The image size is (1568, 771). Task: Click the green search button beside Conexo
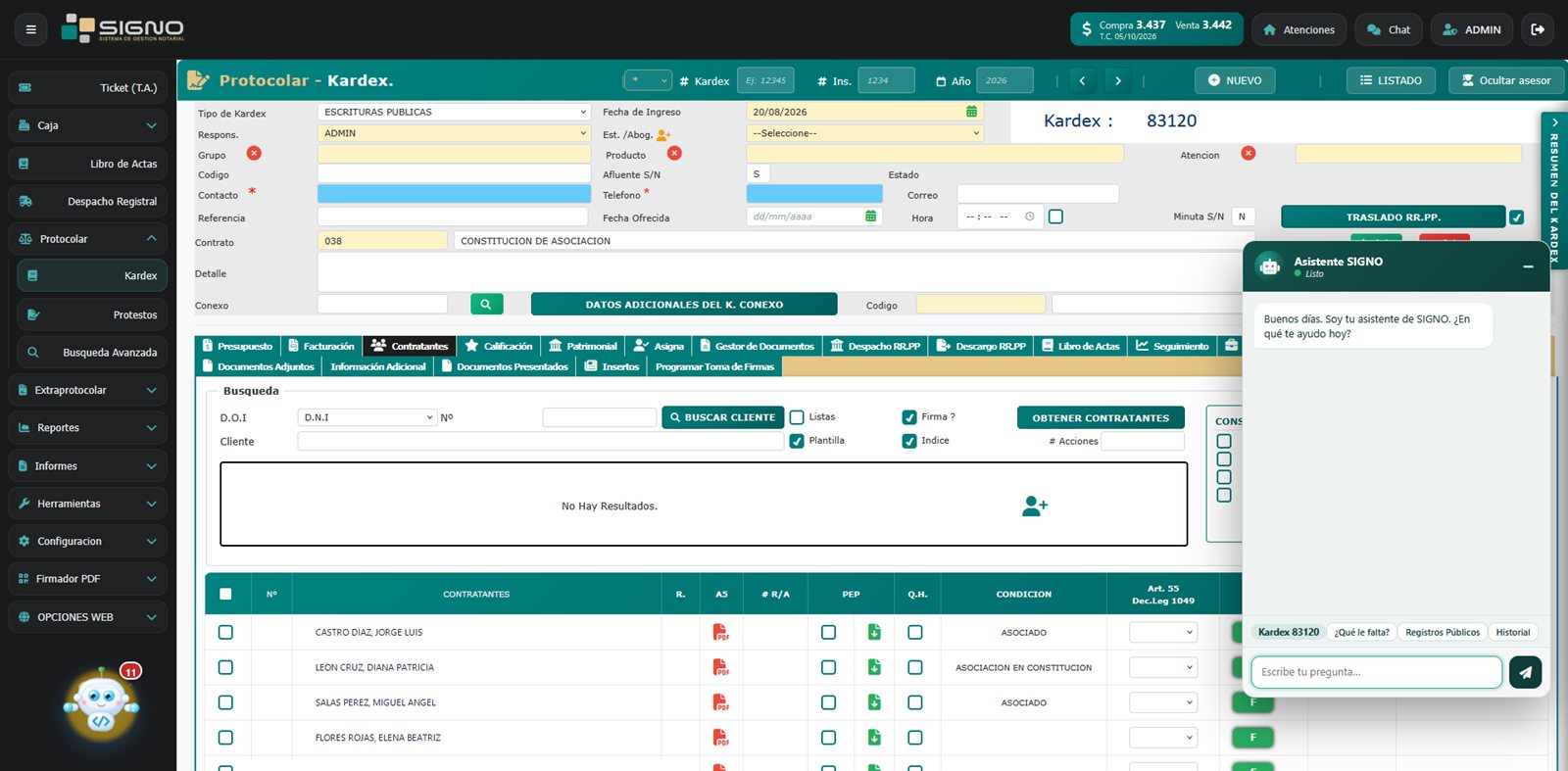tap(486, 304)
